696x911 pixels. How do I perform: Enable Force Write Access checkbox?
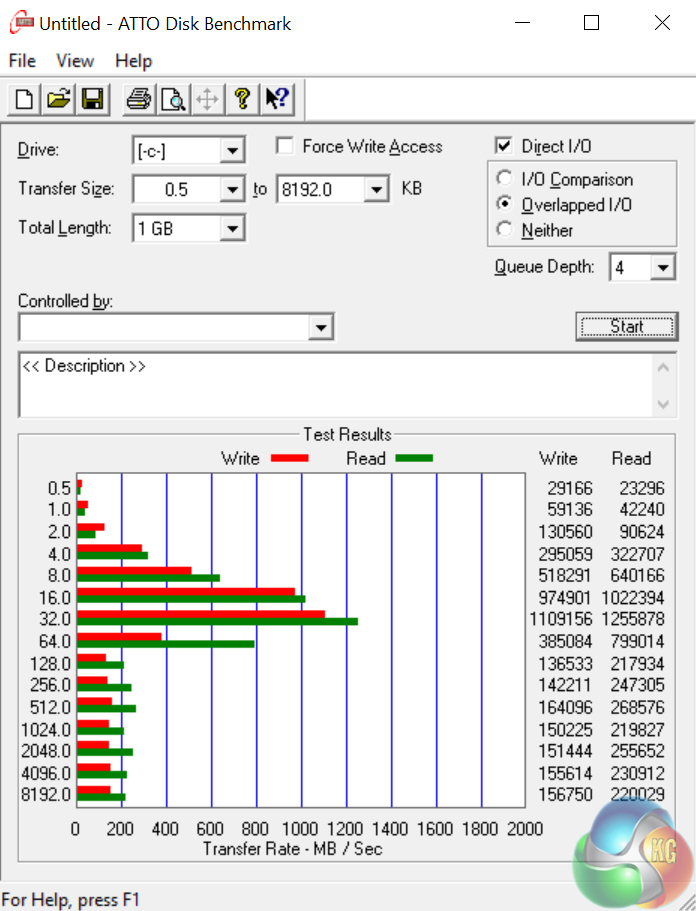[285, 145]
